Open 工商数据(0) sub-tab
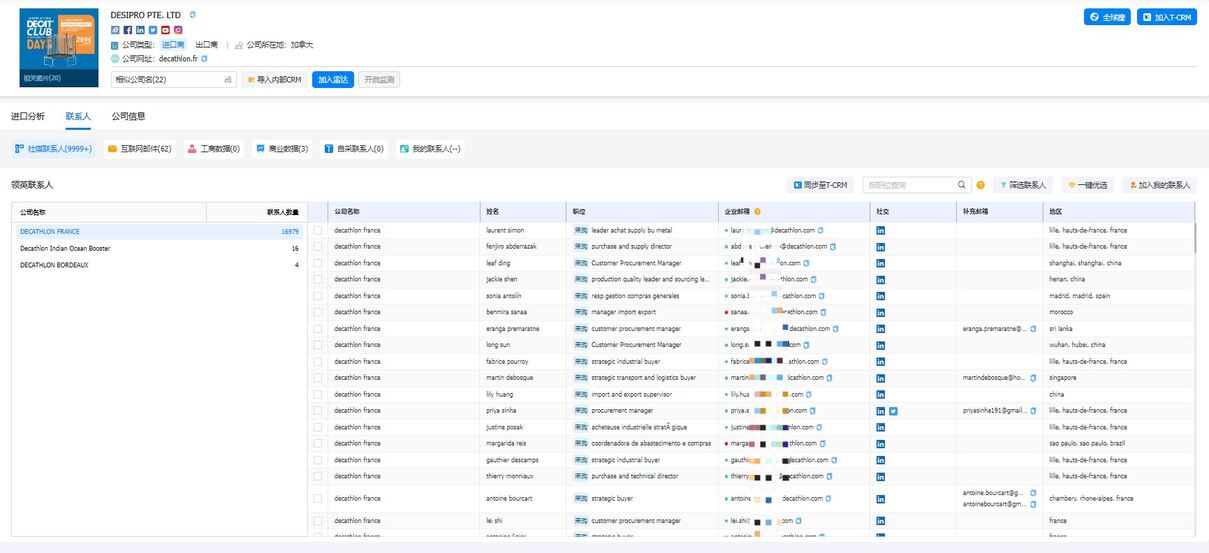 [215, 149]
